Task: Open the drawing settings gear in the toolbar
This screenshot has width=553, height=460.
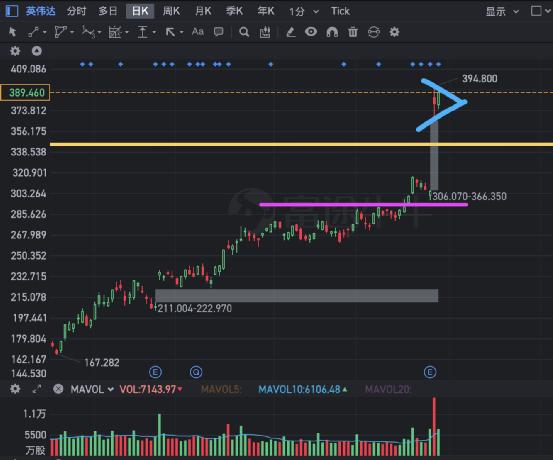Action: [x=394, y=32]
